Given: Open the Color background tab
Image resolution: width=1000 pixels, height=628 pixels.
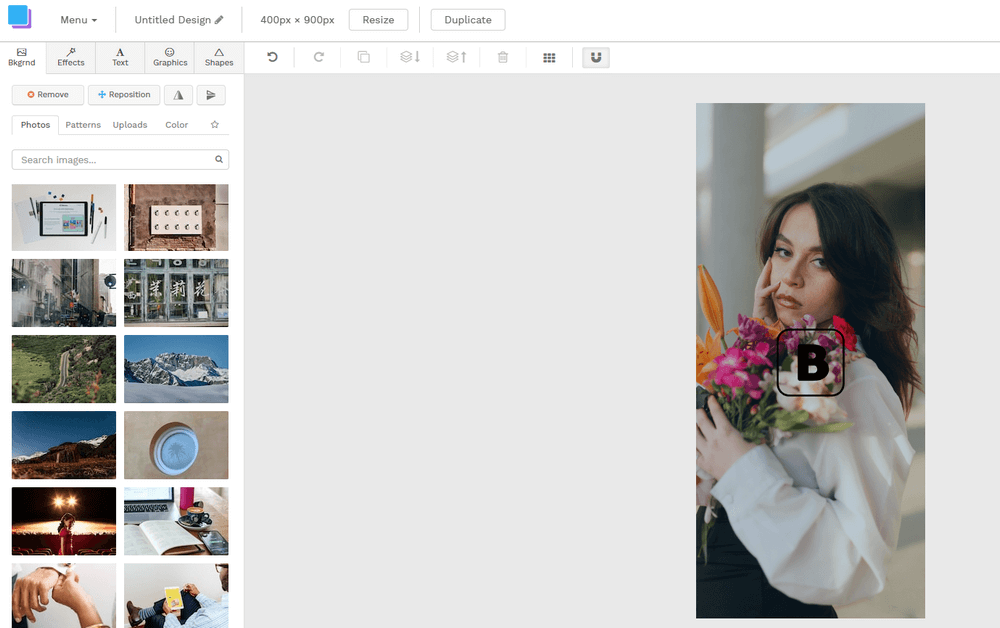Looking at the screenshot, I should coord(176,125).
